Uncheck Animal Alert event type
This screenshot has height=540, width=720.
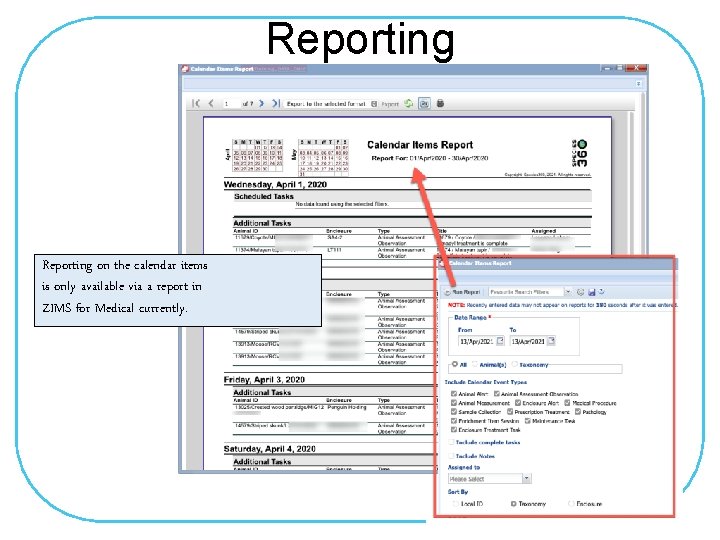(x=454, y=394)
